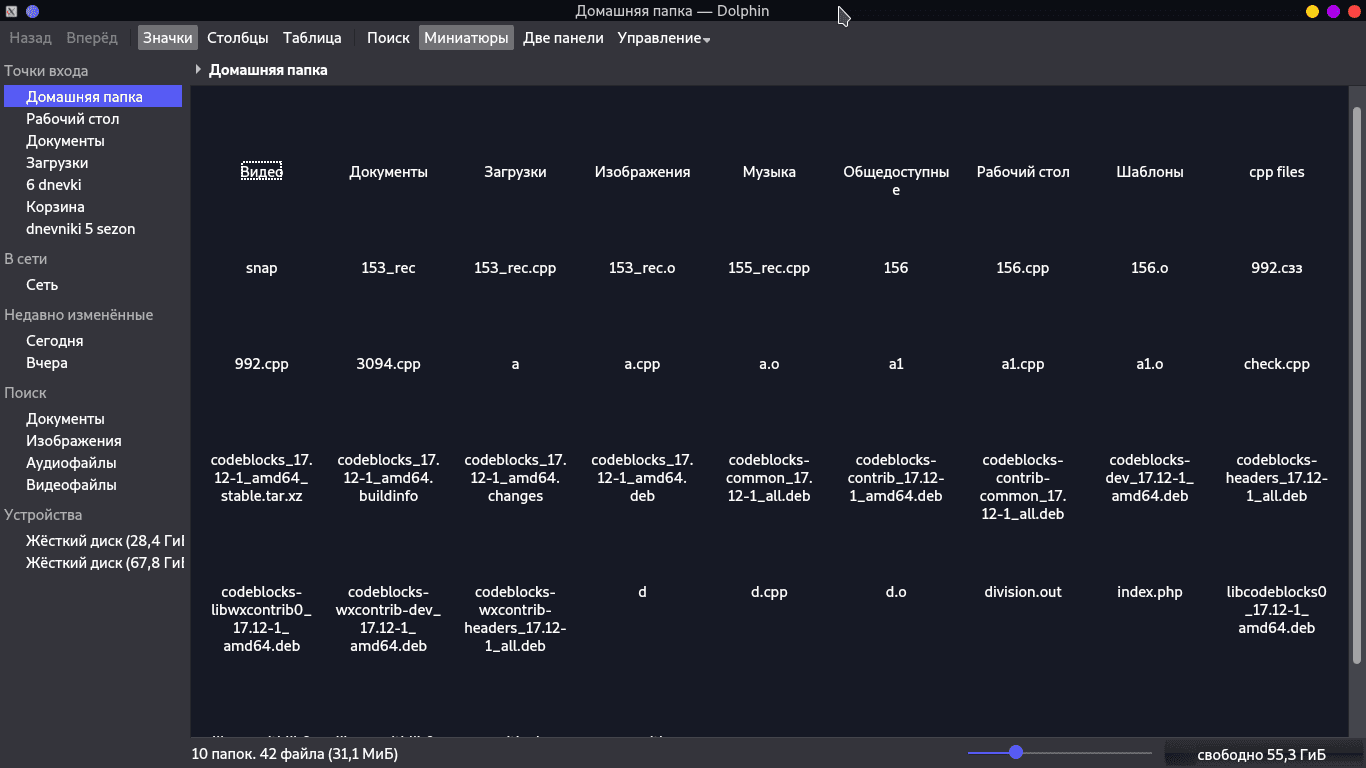Click the free space indicator bar
Image resolution: width=1366 pixels, height=768 pixels.
pyautogui.click(x=1261, y=754)
